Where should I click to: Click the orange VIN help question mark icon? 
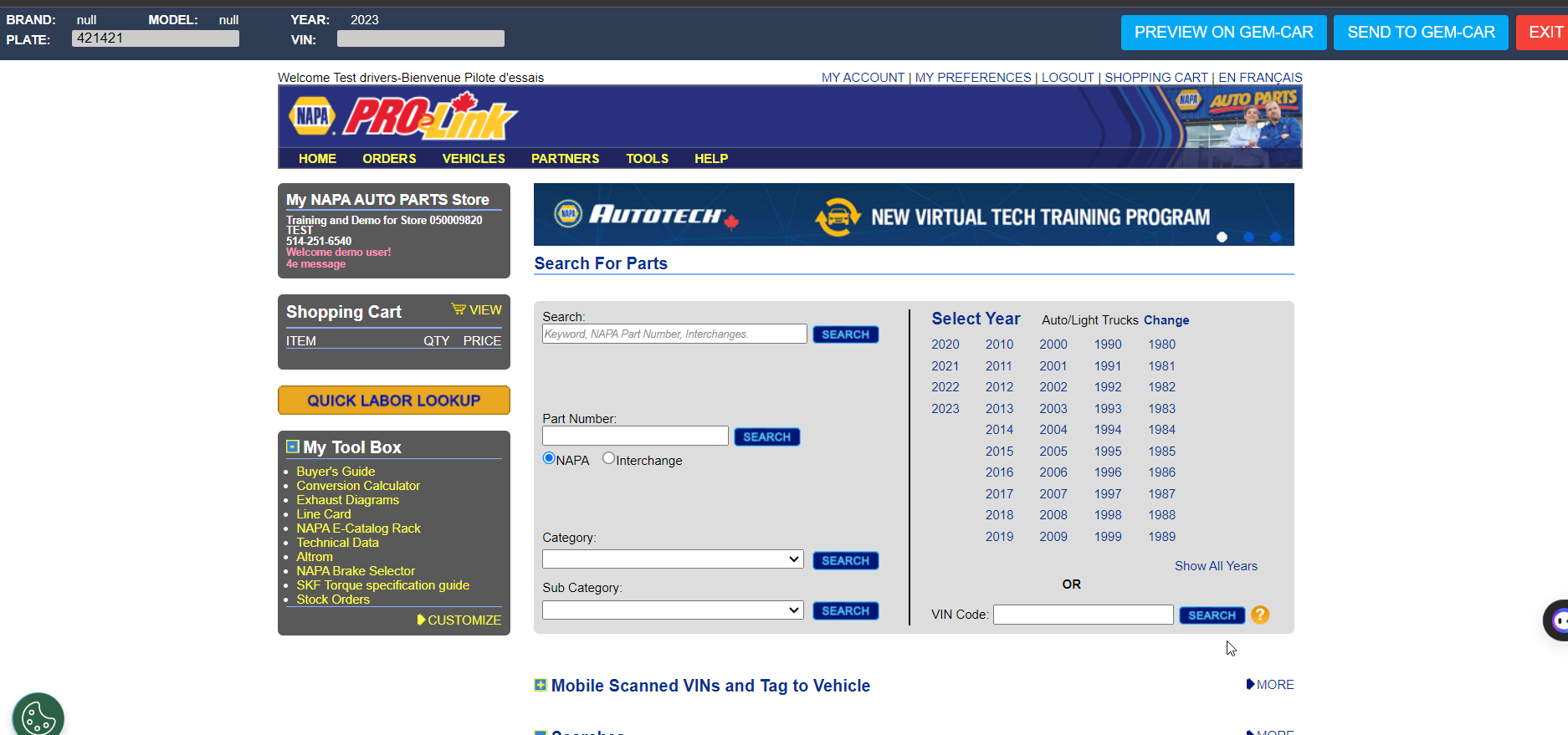(x=1260, y=615)
